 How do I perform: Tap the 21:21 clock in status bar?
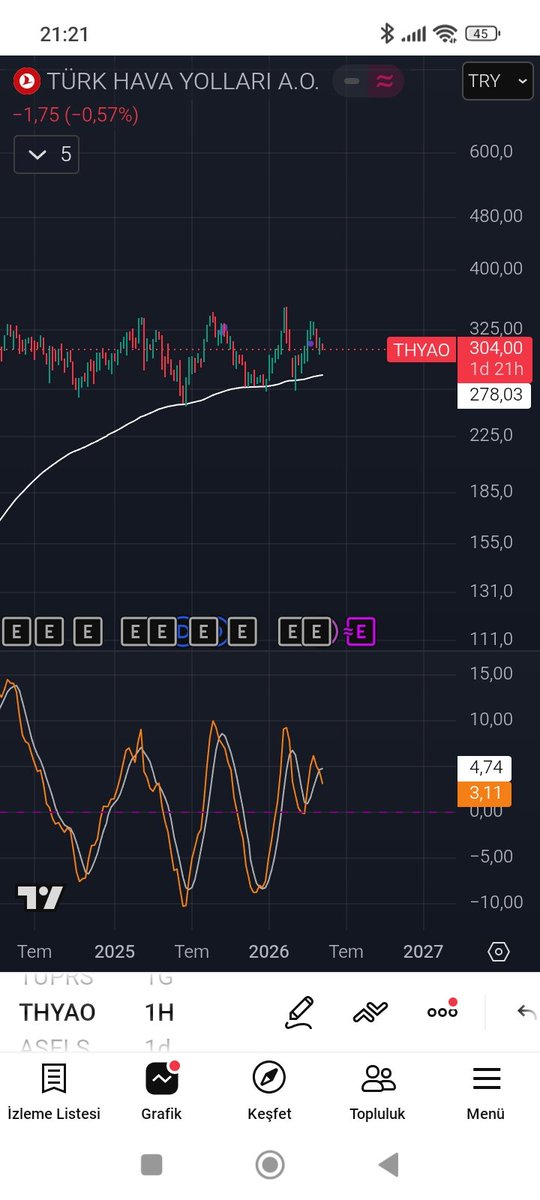click(64, 34)
